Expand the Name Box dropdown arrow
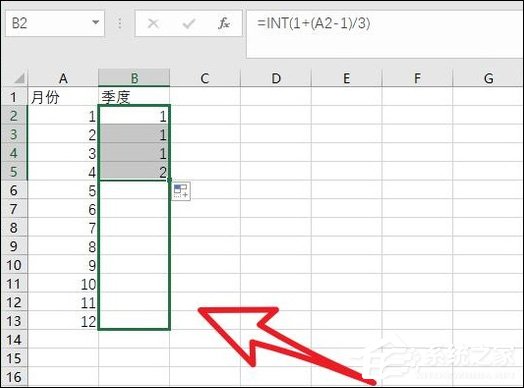 pos(96,23)
